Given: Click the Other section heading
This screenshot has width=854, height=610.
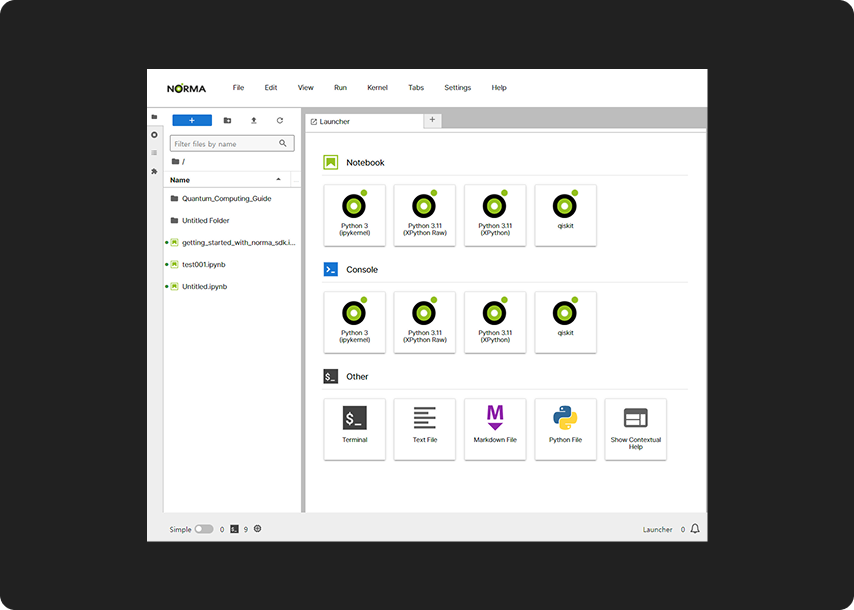Looking at the screenshot, I should (357, 376).
